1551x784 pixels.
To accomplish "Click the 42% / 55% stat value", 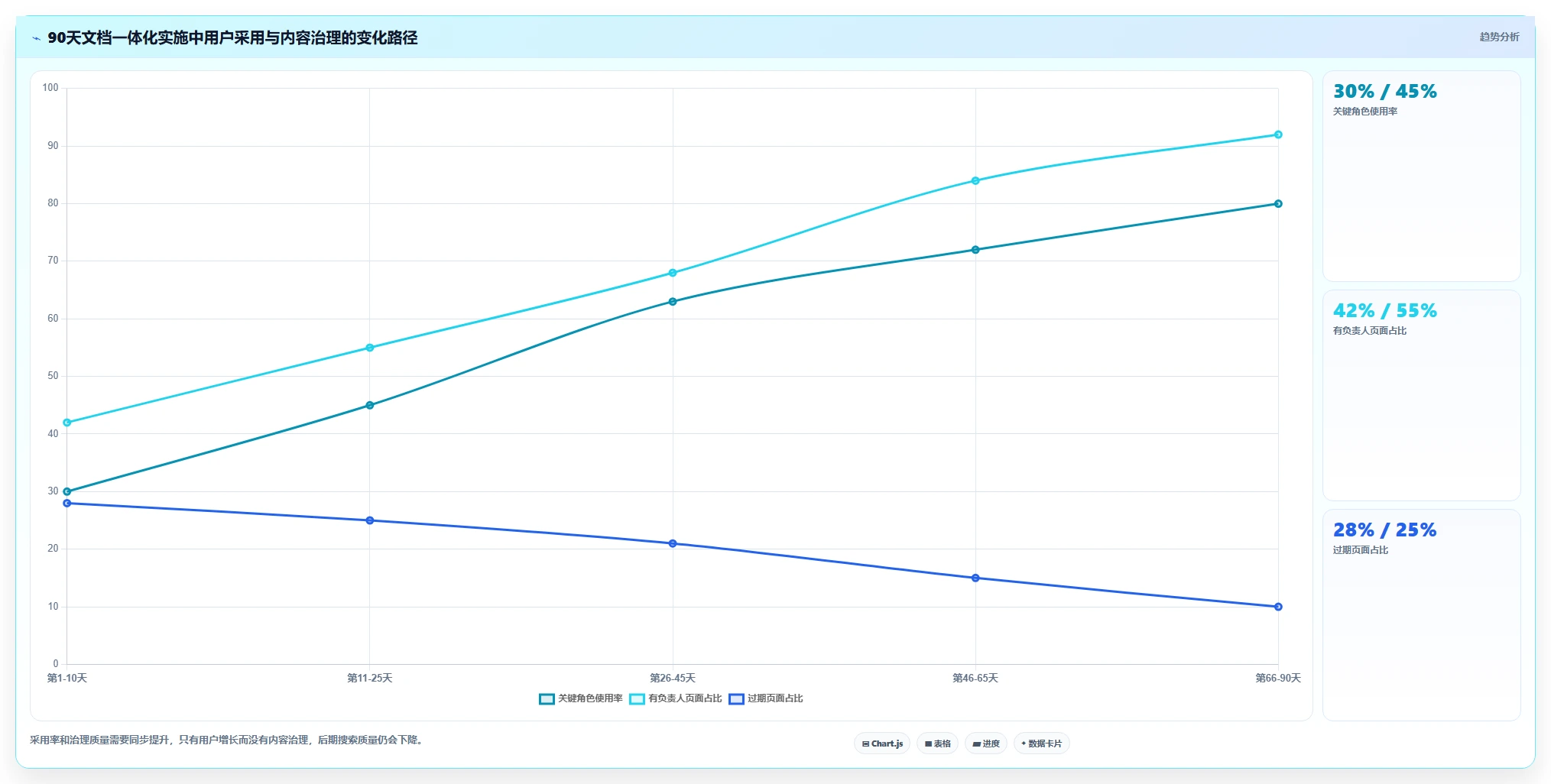I will pyautogui.click(x=1384, y=311).
